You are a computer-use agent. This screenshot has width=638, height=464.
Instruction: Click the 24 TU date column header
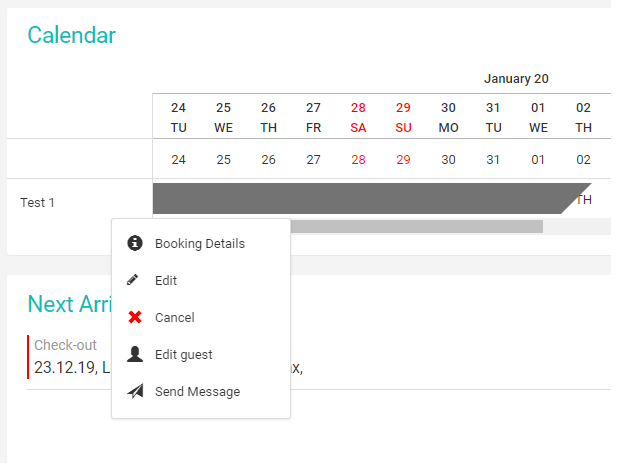[178, 117]
